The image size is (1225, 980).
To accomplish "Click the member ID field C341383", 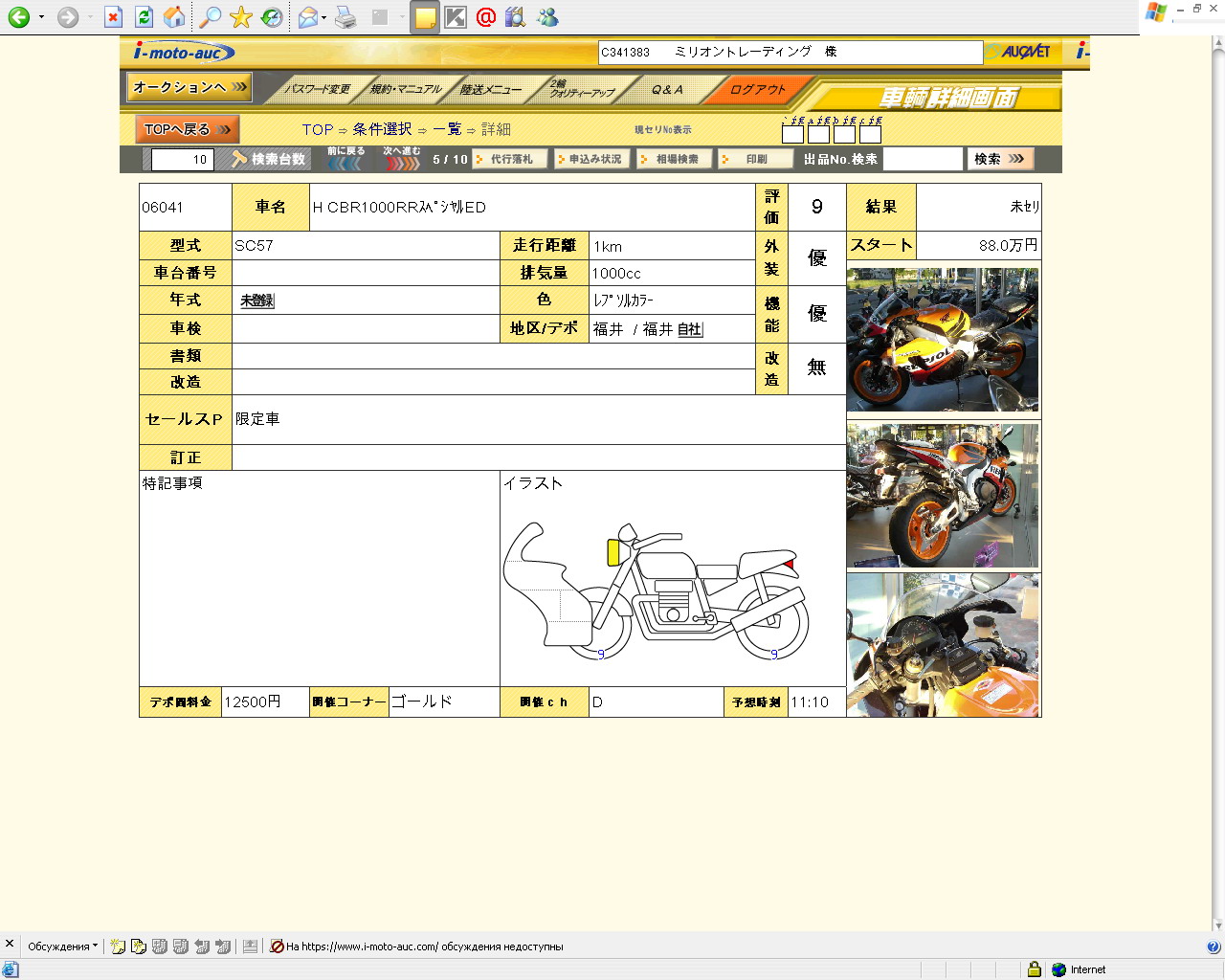I will 791,52.
